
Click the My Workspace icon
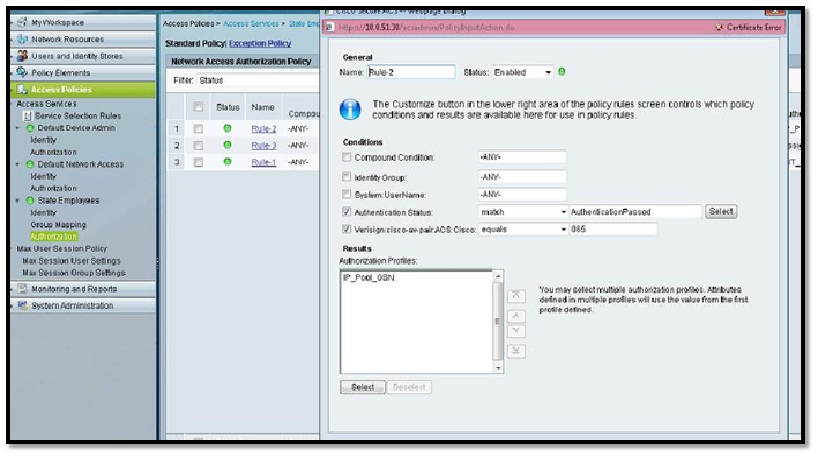pos(22,22)
